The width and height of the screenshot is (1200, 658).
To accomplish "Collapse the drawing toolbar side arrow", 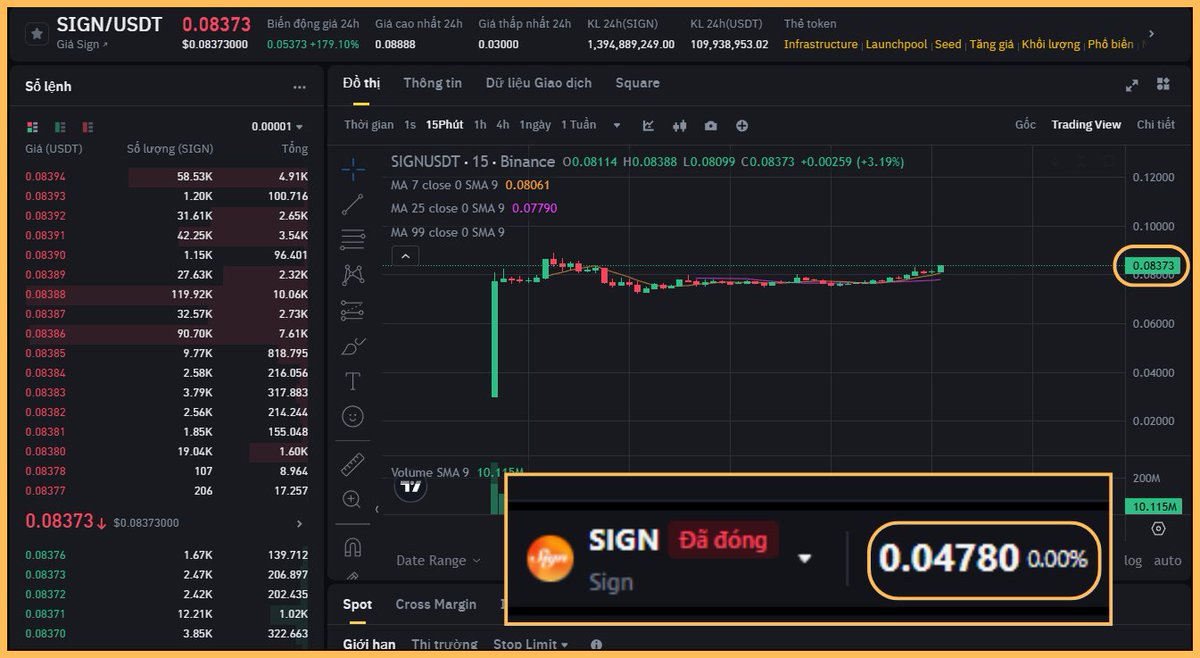I will click(377, 509).
